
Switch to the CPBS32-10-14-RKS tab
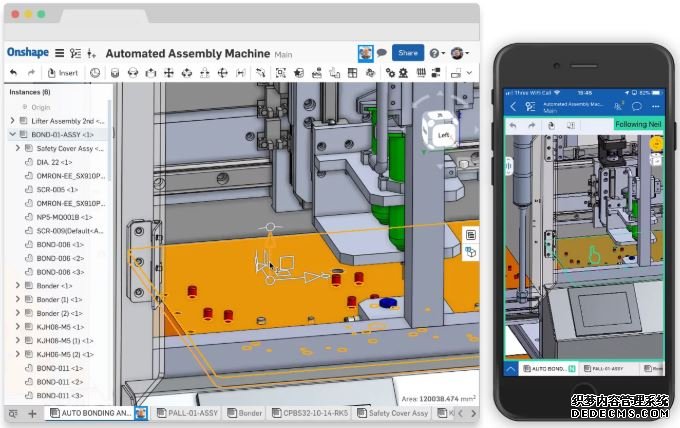[x=310, y=413]
